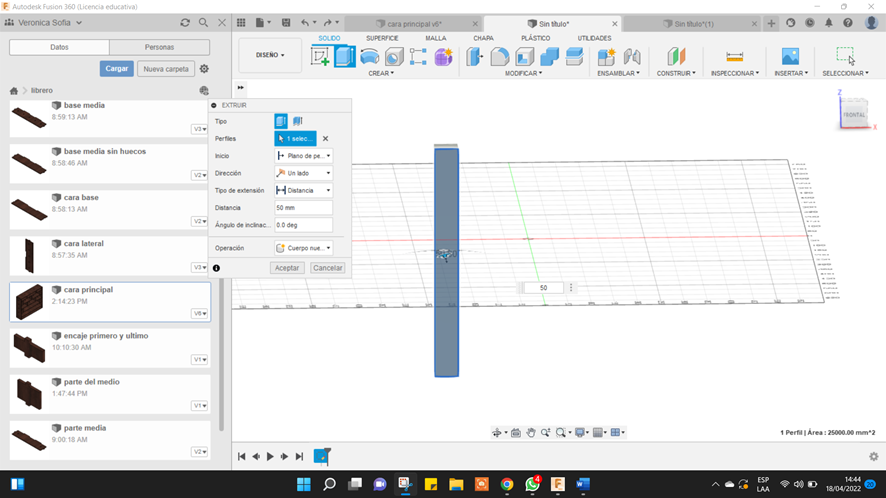886x498 pixels.
Task: Select the Fillet tool
Action: 500,57
